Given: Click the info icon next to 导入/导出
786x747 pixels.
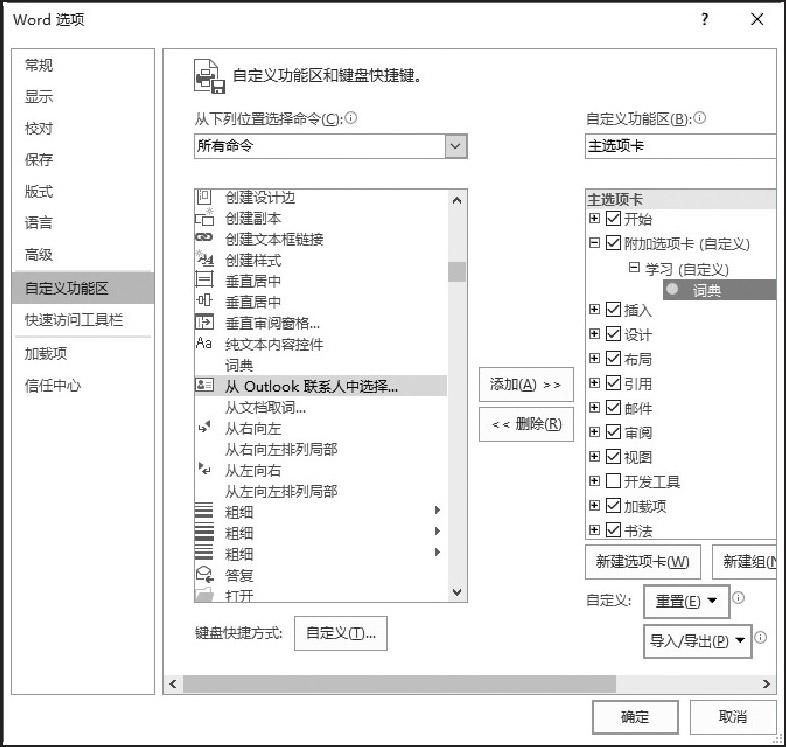Looking at the screenshot, I should (760, 637).
